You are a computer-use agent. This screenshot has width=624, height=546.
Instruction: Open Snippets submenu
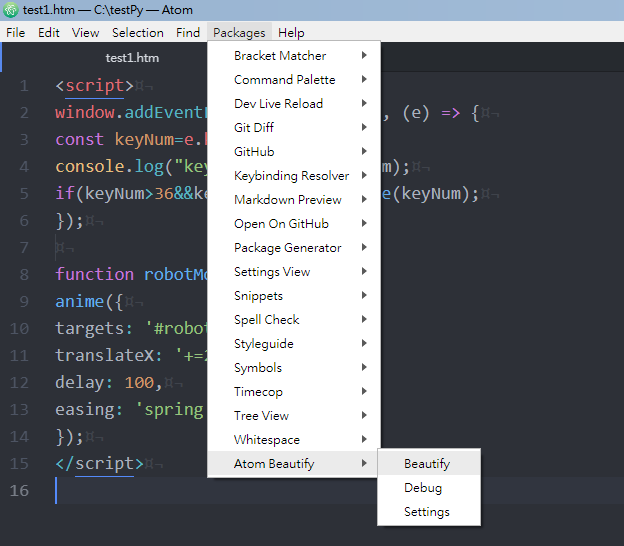click(x=294, y=296)
